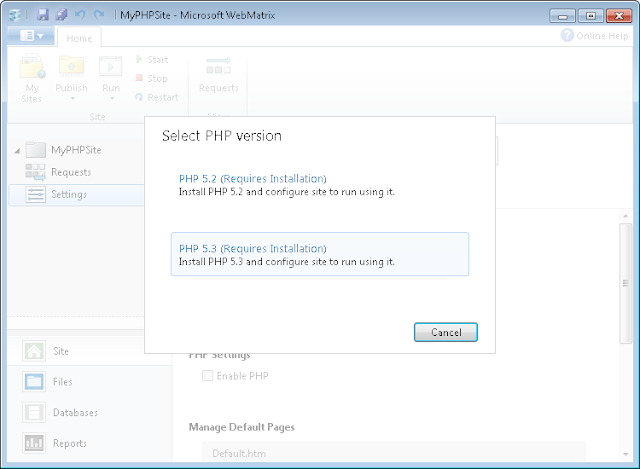Click the Publish icon in ribbon
This screenshot has width=640, height=469.
tap(71, 66)
